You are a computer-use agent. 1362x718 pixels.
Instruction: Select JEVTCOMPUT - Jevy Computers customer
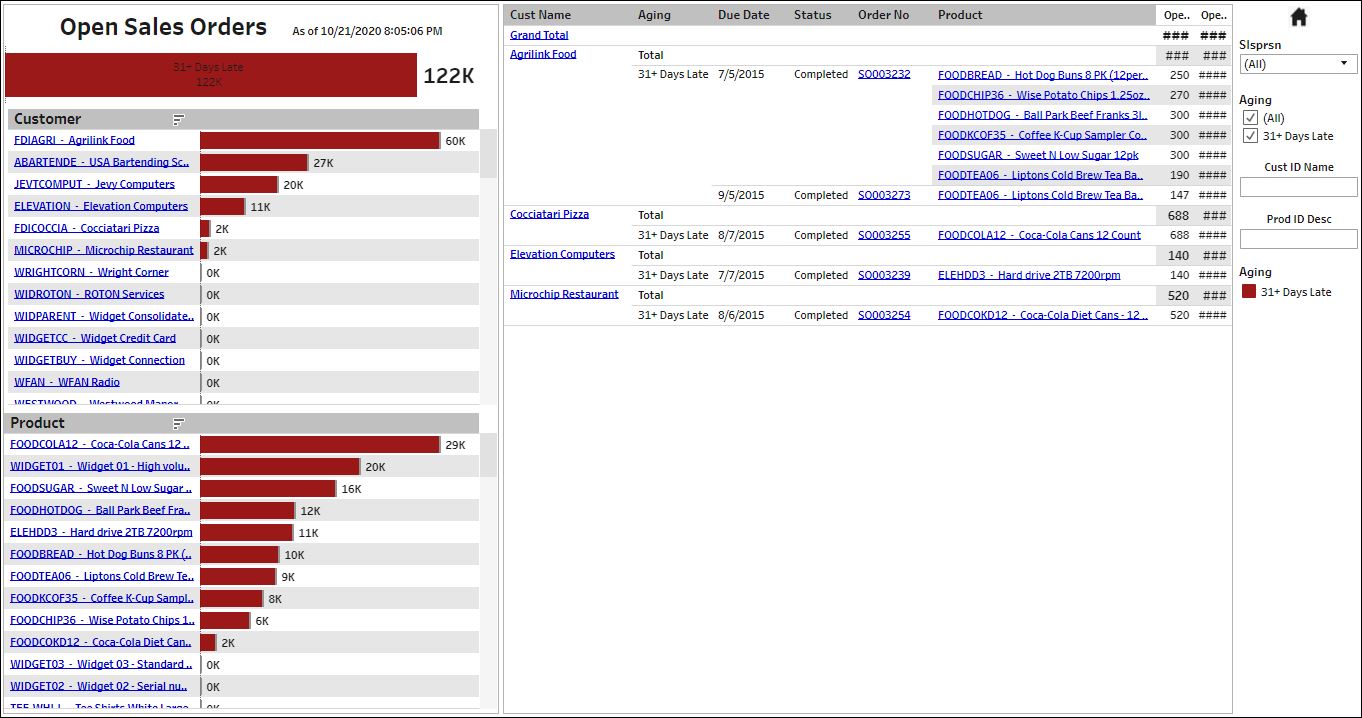(x=94, y=184)
